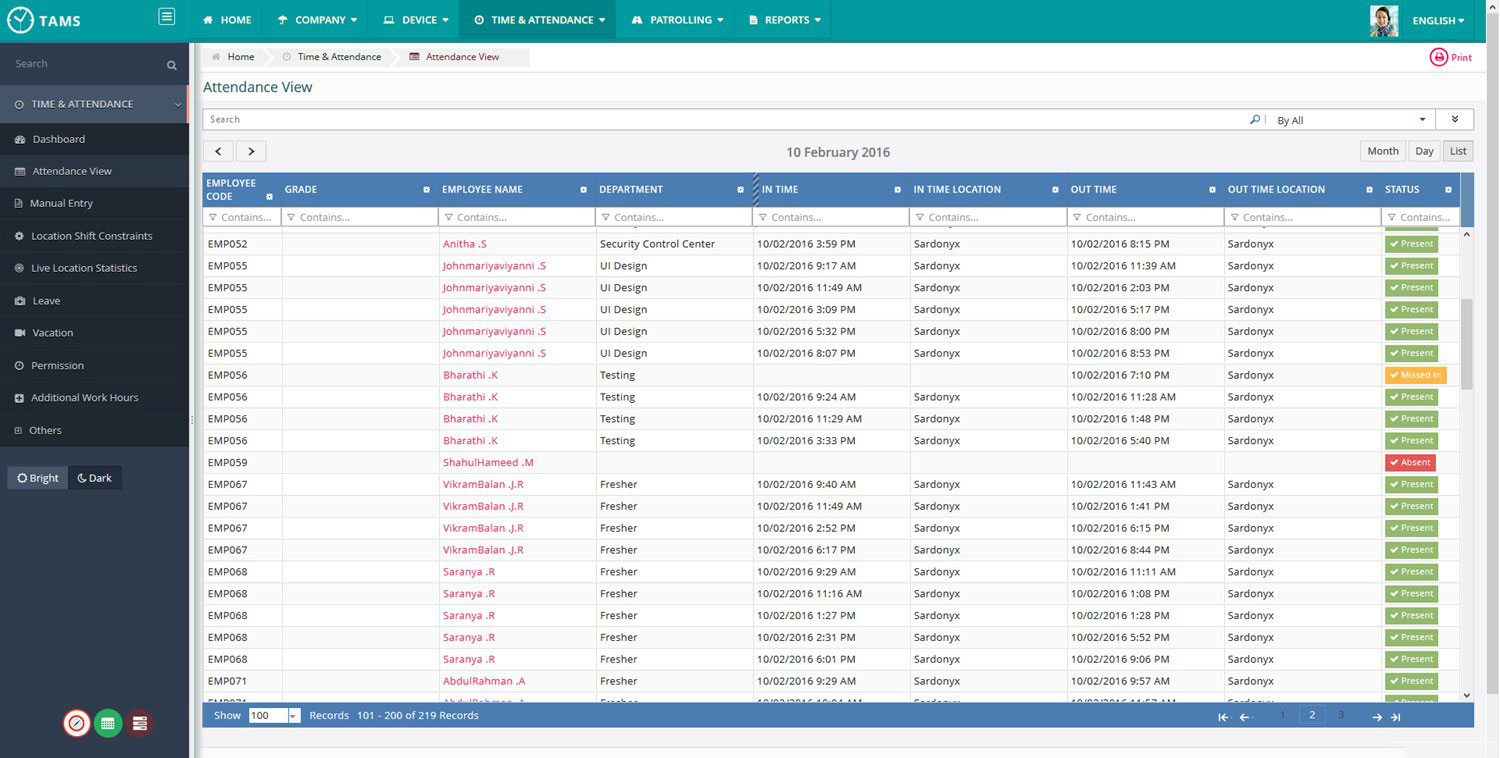Open Dashboard in sidebar
The height and width of the screenshot is (758, 1500).
(94, 139)
